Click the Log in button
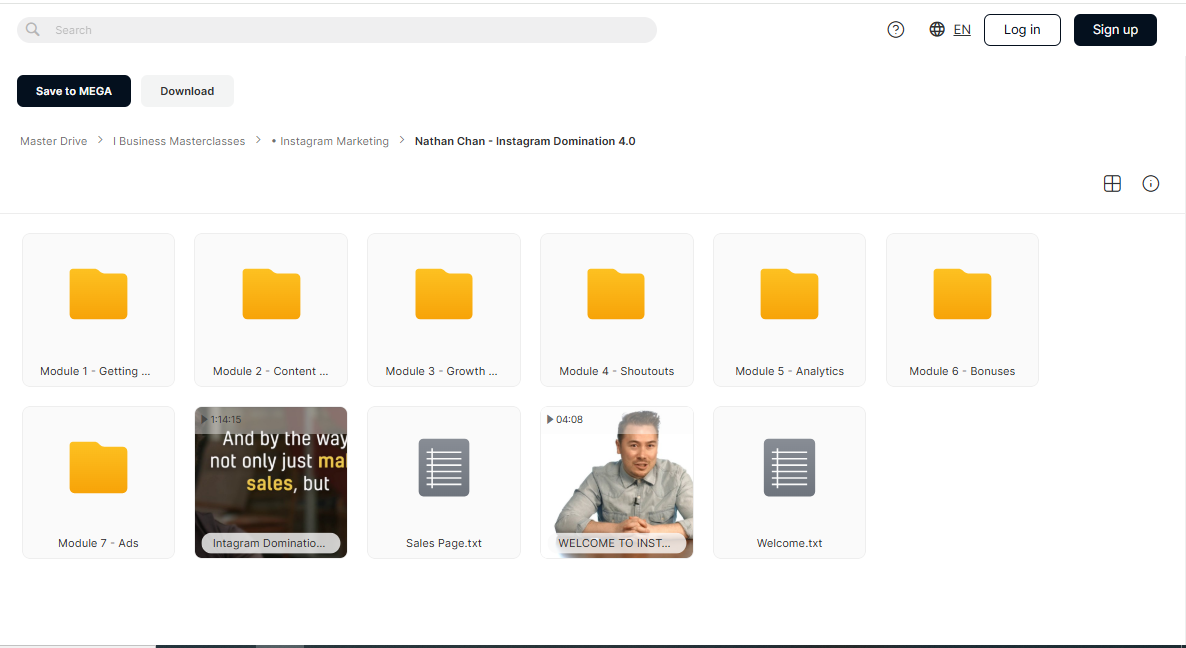The image size is (1186, 648). 1022,29
